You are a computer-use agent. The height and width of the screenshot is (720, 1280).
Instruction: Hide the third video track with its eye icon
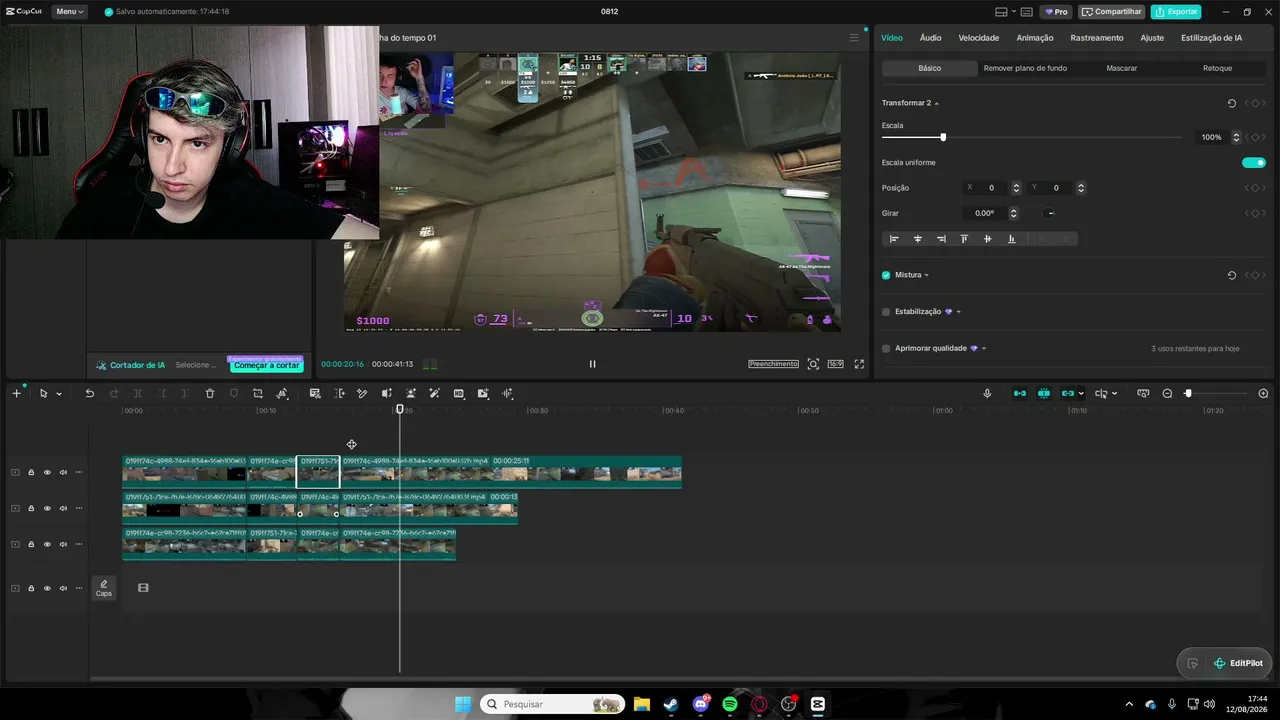coord(47,545)
